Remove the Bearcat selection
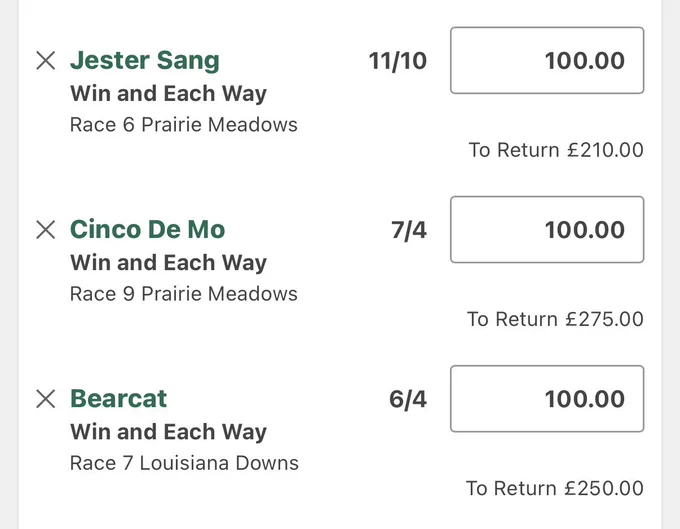This screenshot has width=680, height=529. point(46,398)
